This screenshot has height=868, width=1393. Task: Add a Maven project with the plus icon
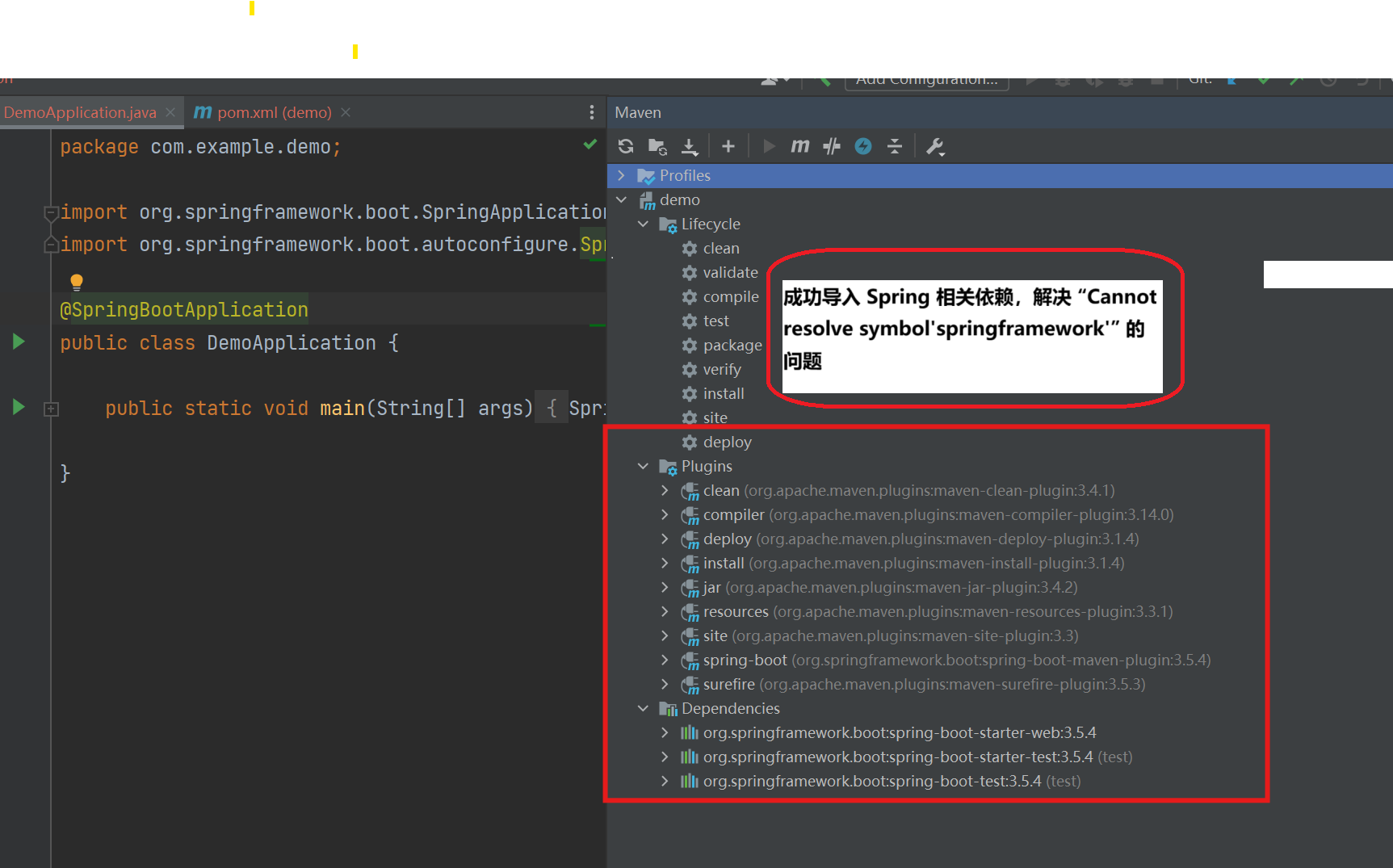pos(728,146)
